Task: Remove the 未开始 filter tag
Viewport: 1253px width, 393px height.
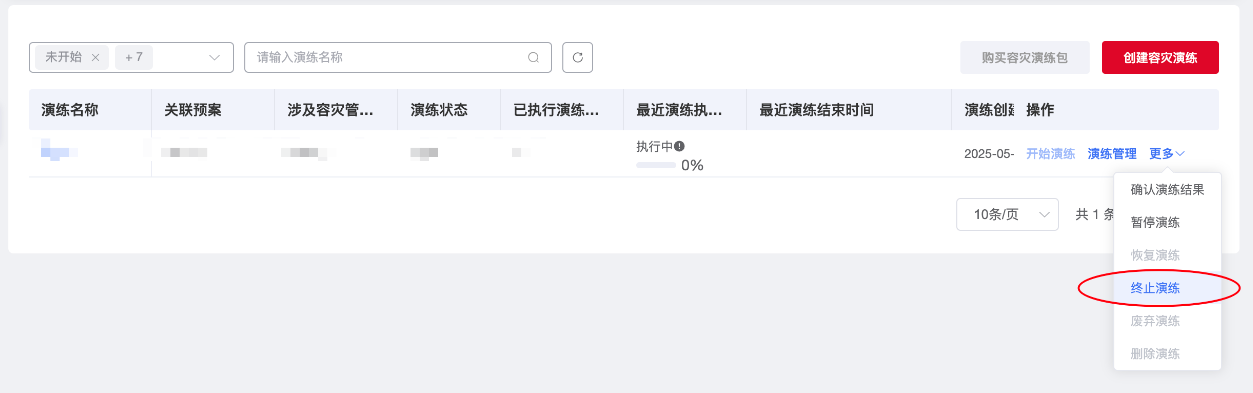Action: [x=95, y=58]
